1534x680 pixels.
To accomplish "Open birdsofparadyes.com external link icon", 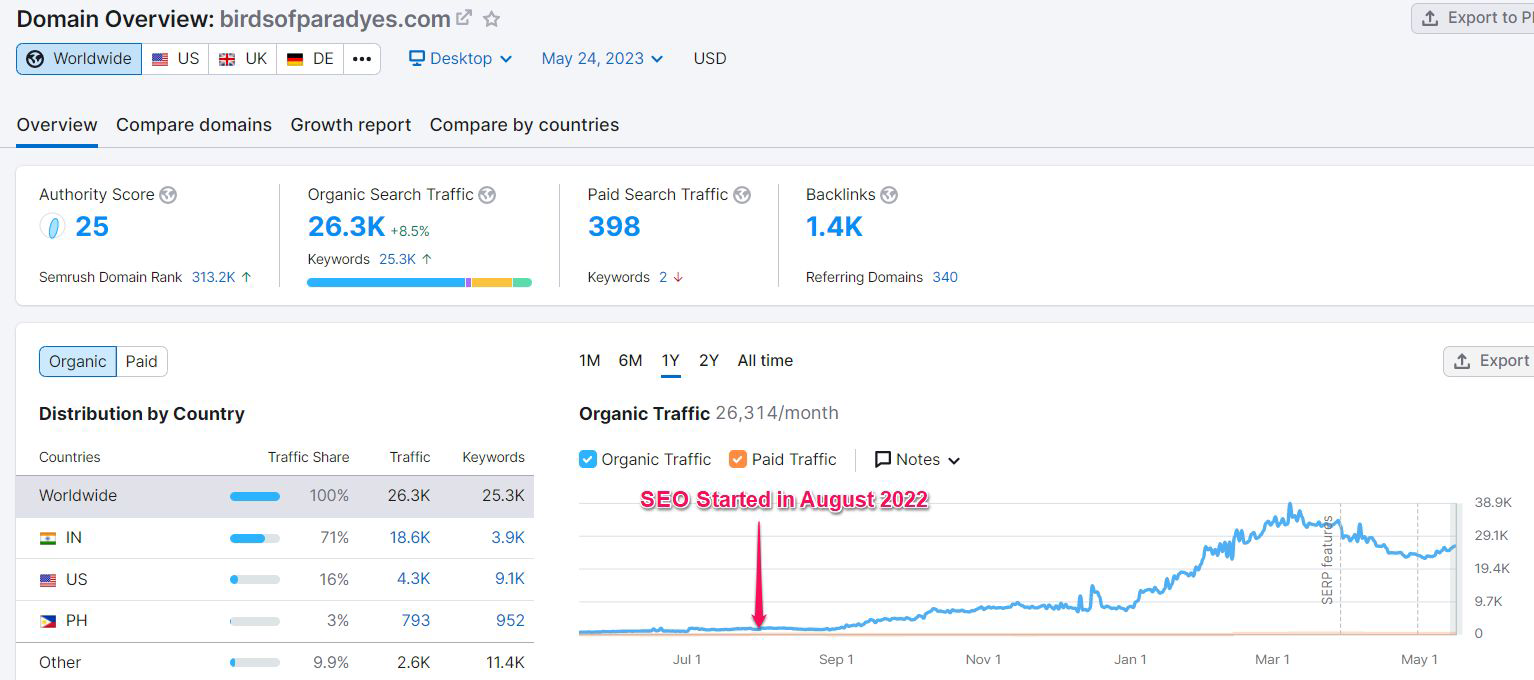I will [x=464, y=18].
